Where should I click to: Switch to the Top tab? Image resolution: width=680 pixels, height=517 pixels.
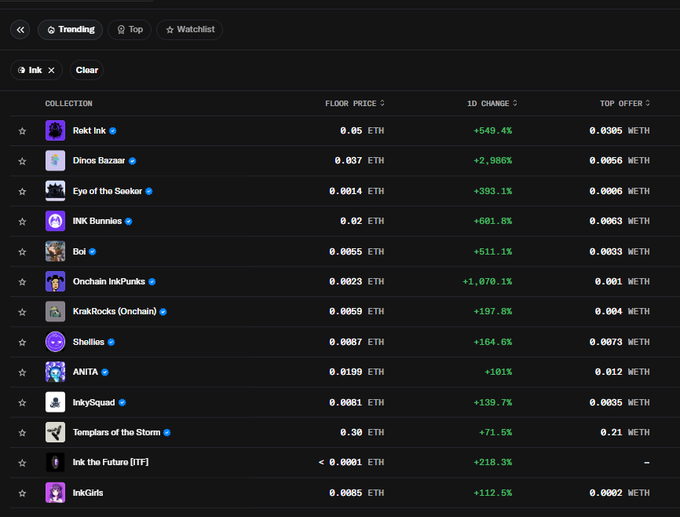(x=130, y=29)
